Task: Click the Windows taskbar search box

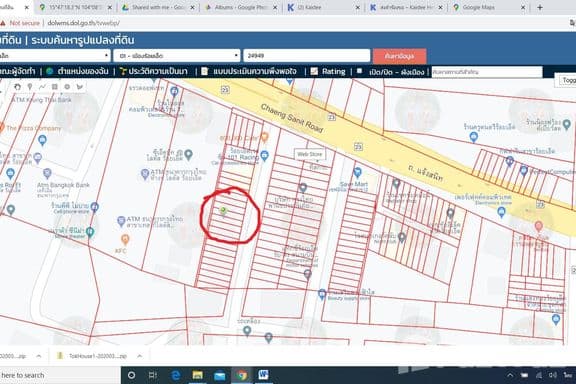Action: click(60, 375)
